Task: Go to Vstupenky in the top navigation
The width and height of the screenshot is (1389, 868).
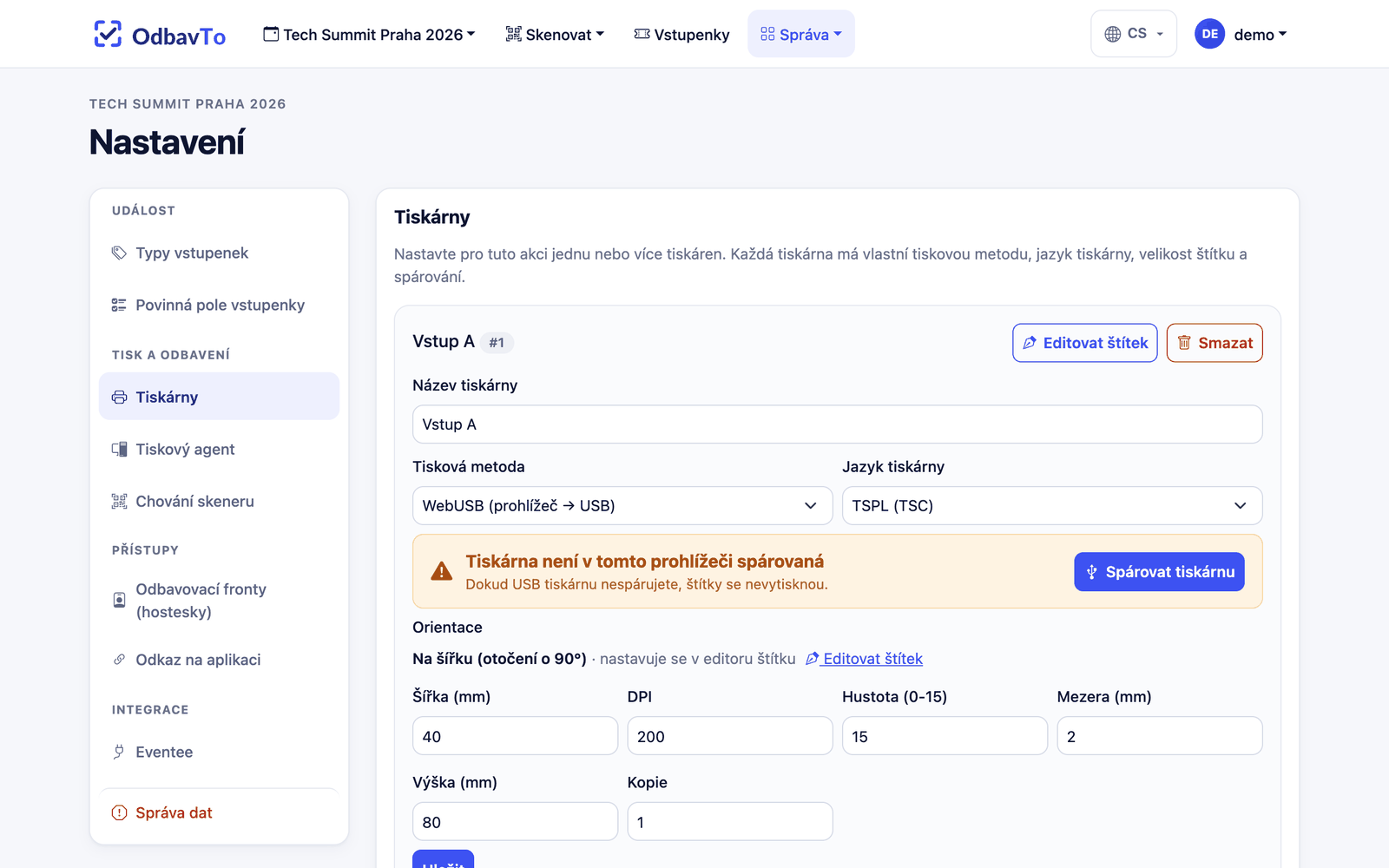Action: (682, 34)
